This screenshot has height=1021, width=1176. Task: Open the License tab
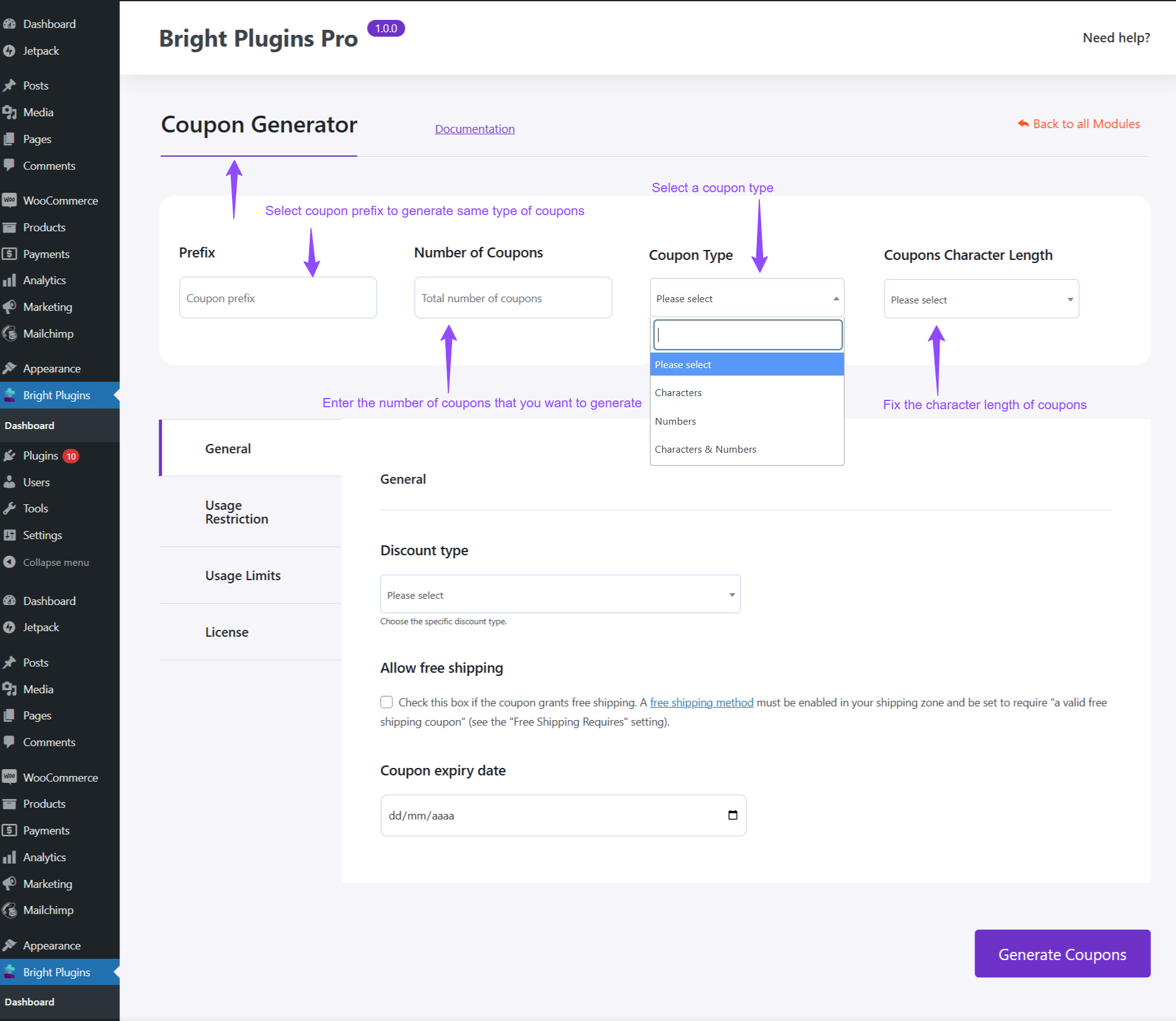click(227, 632)
